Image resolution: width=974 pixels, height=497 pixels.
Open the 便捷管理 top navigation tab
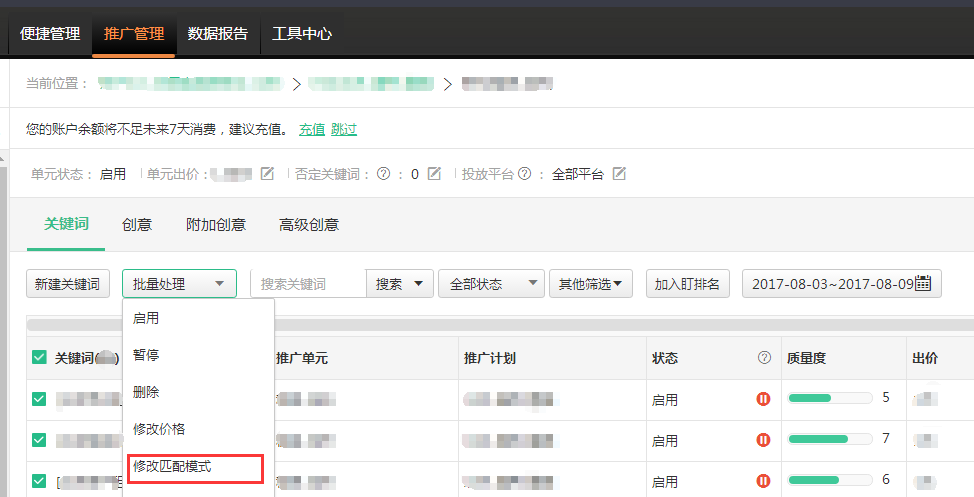[x=50, y=34]
